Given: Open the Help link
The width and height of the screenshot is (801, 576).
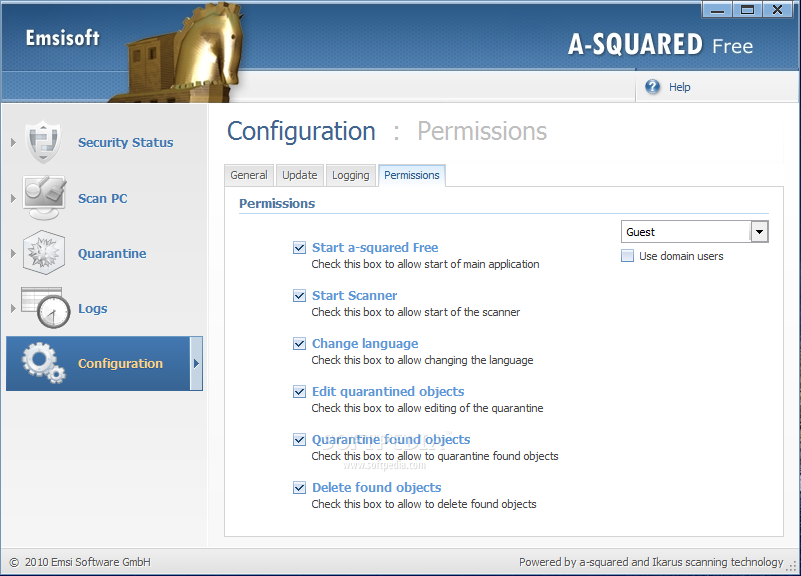Looking at the screenshot, I should 679,87.
